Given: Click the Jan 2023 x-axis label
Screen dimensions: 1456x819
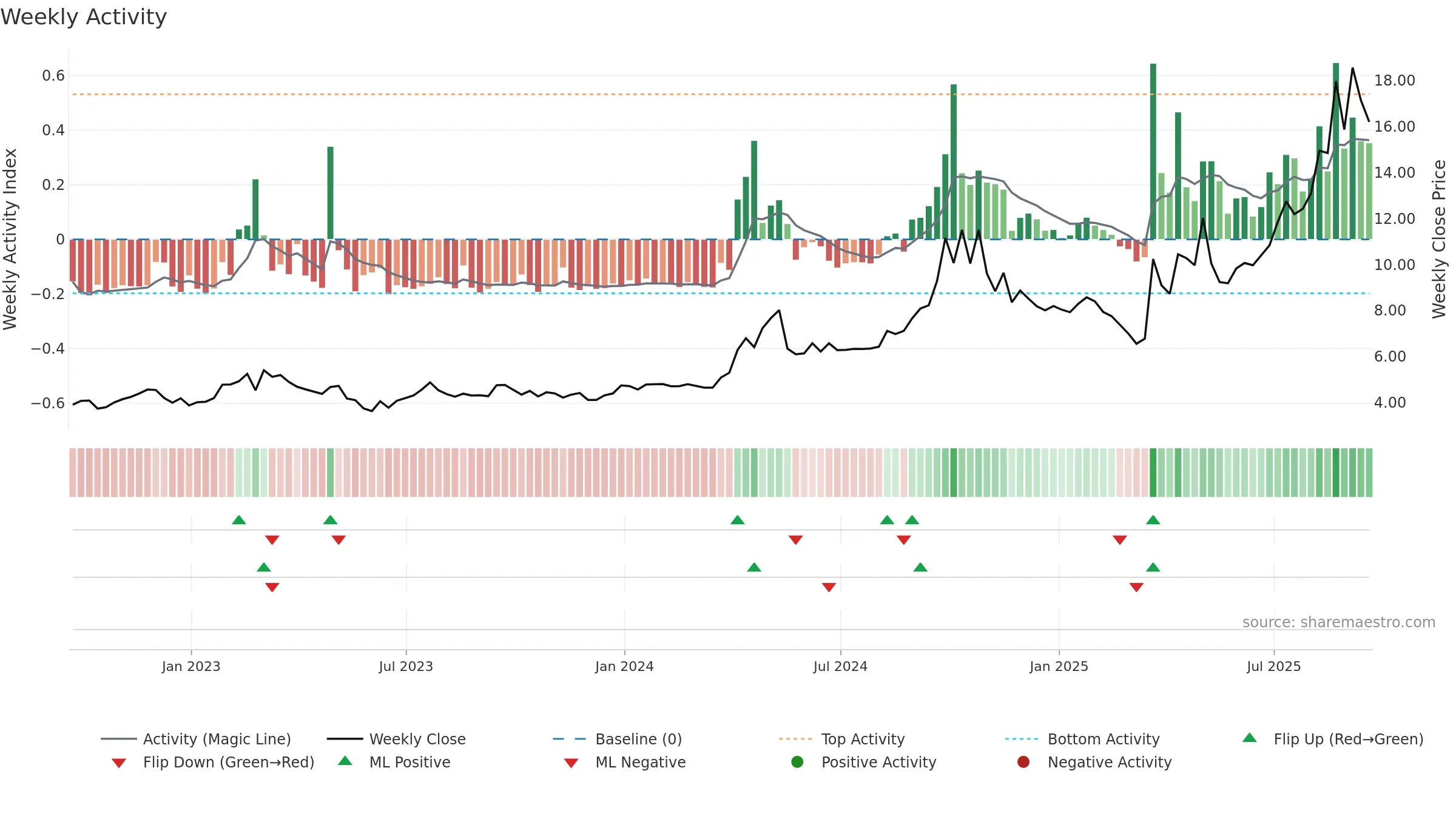Looking at the screenshot, I should 191,666.
